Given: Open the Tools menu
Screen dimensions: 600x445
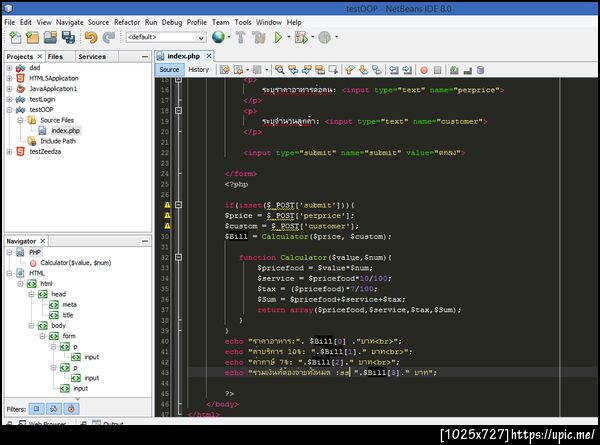Looking at the screenshot, I should [x=243, y=22].
